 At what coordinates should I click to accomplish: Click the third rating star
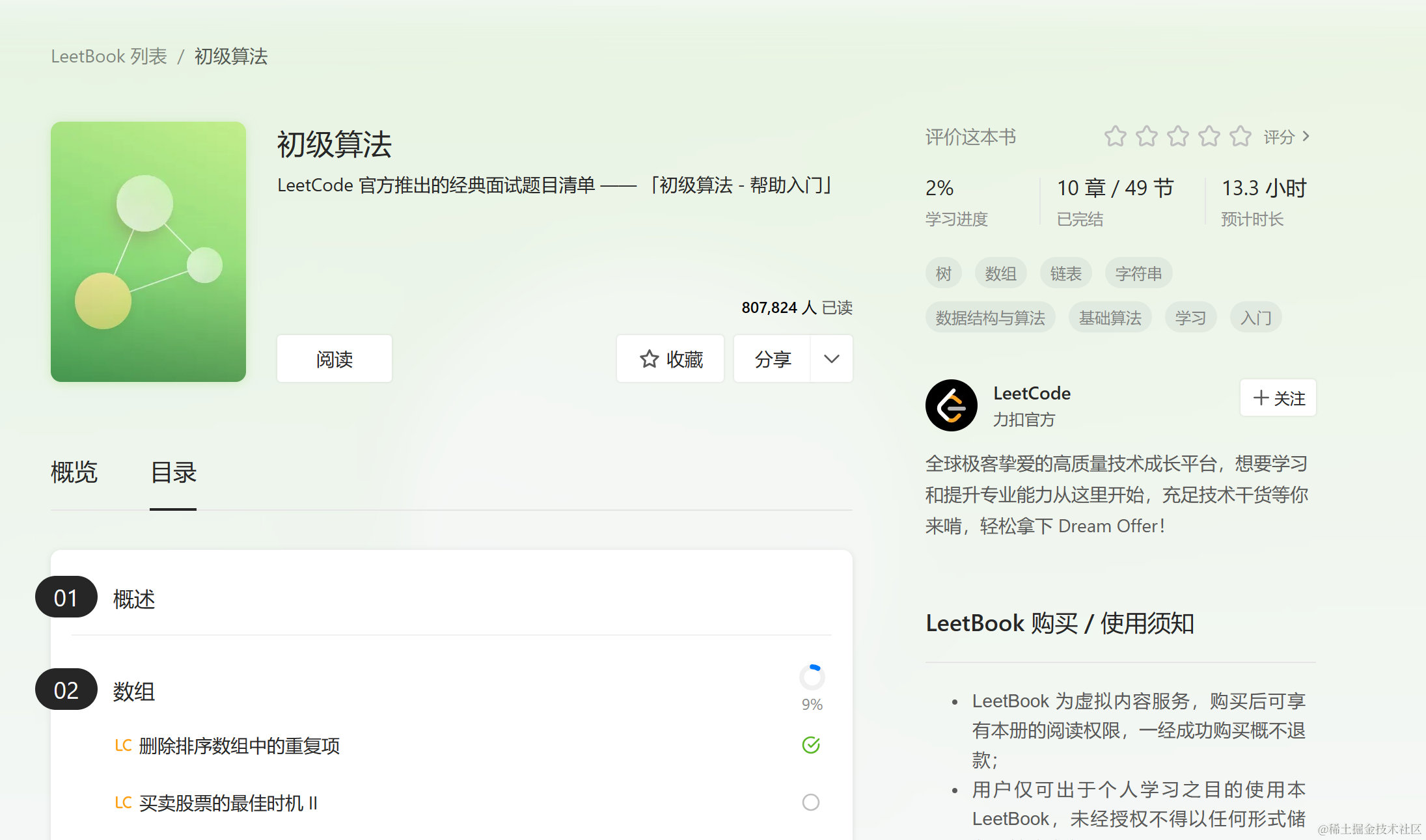point(1177,137)
